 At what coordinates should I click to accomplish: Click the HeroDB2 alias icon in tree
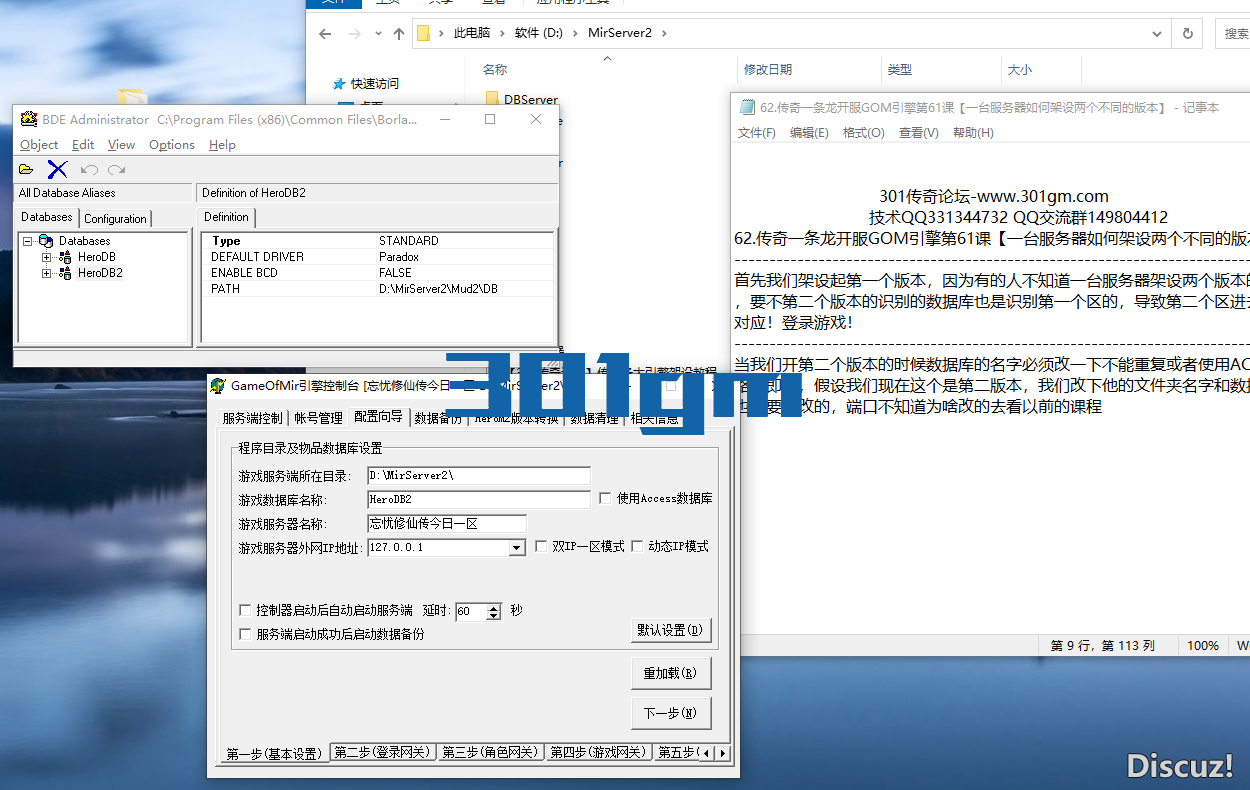66,273
